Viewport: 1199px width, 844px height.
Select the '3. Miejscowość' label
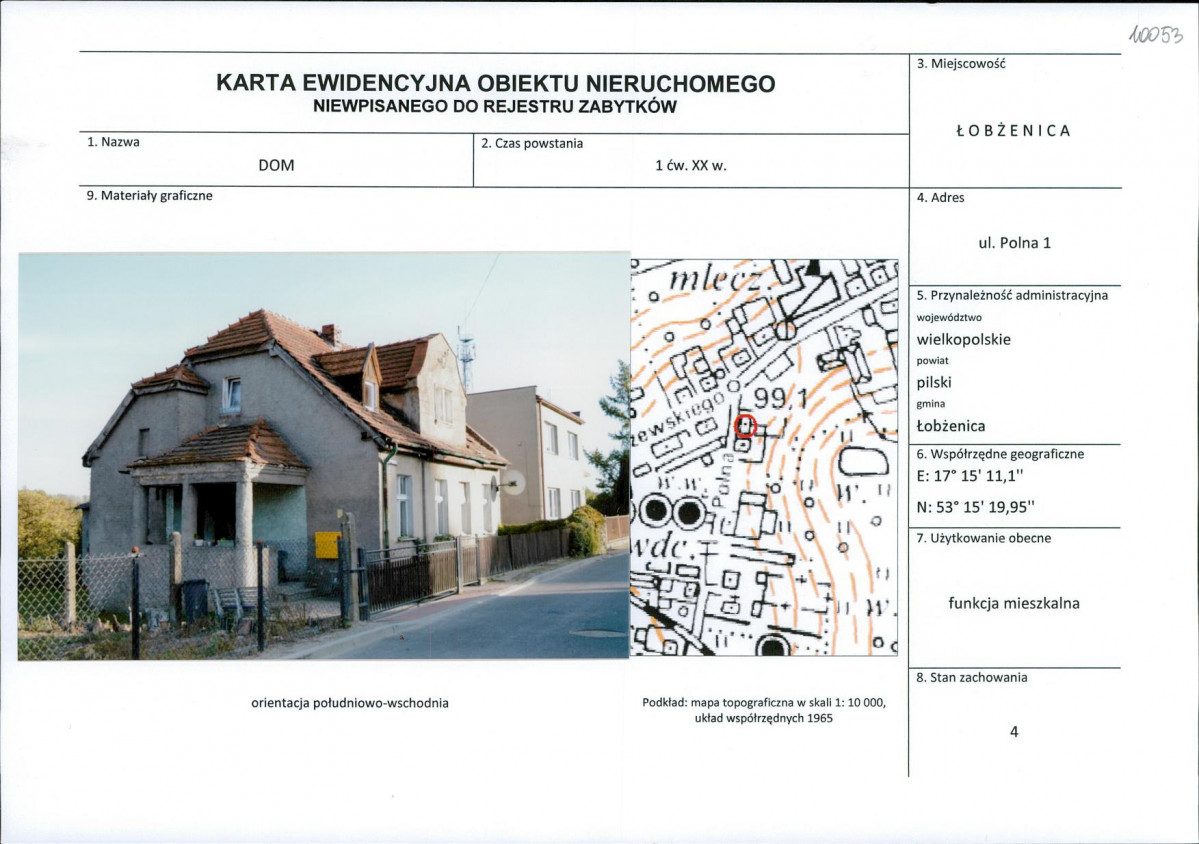pos(961,63)
